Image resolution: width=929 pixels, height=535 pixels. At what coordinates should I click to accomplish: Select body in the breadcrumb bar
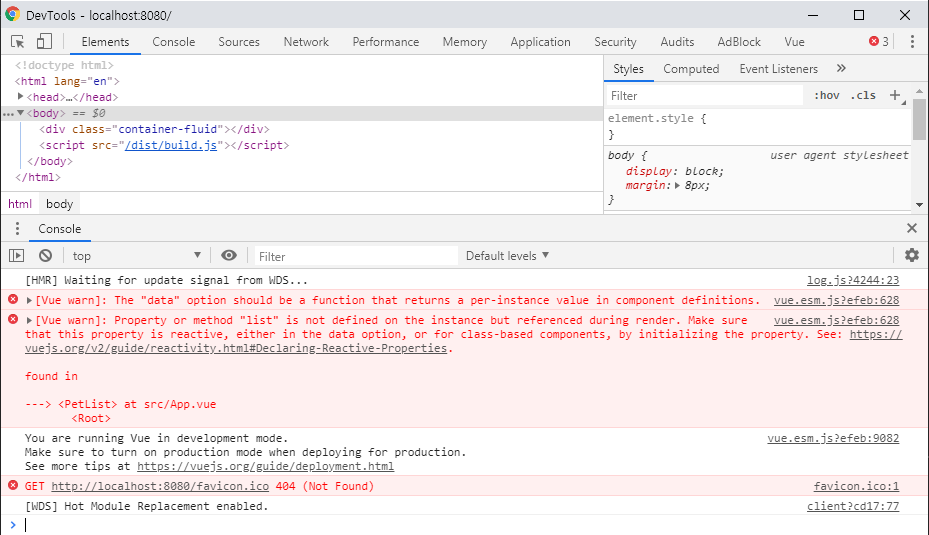click(x=59, y=204)
